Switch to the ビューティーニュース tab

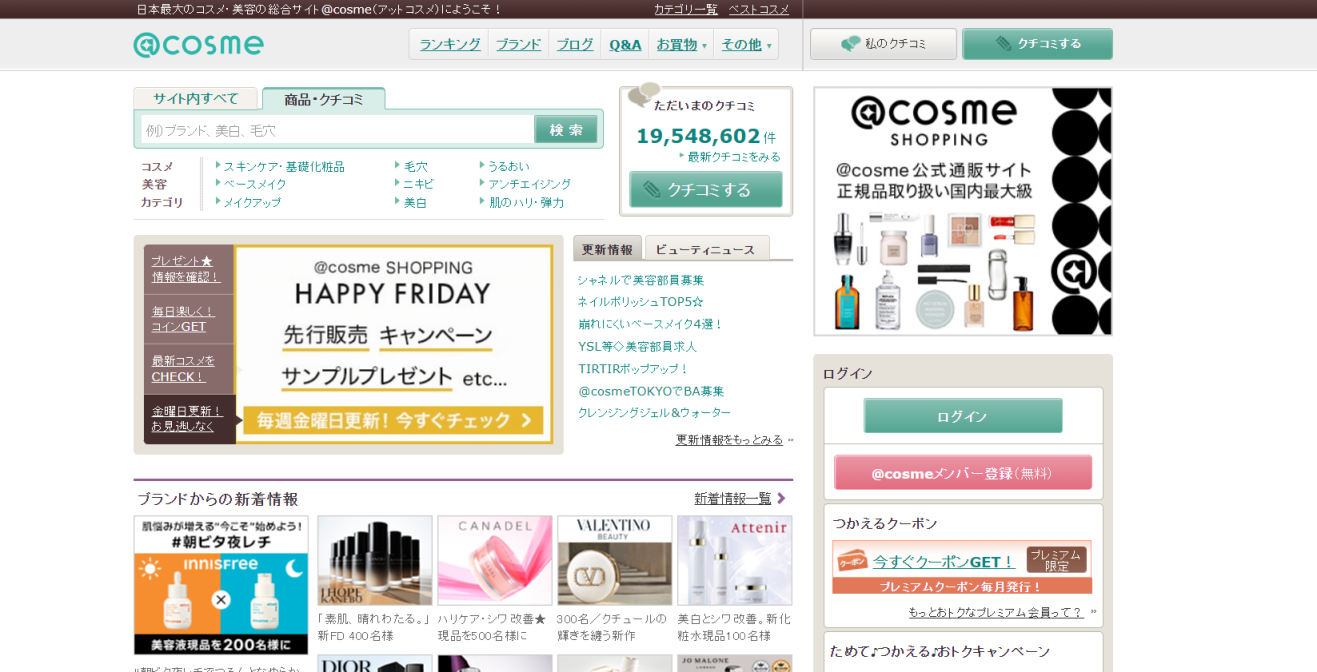click(x=707, y=248)
